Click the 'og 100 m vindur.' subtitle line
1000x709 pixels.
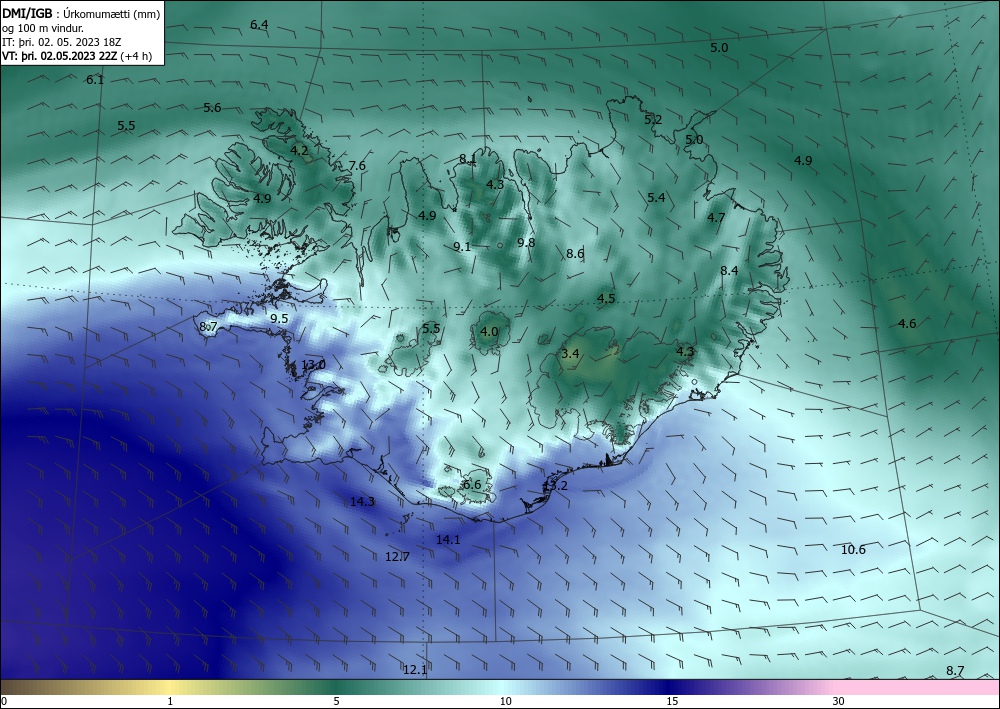click(43, 28)
